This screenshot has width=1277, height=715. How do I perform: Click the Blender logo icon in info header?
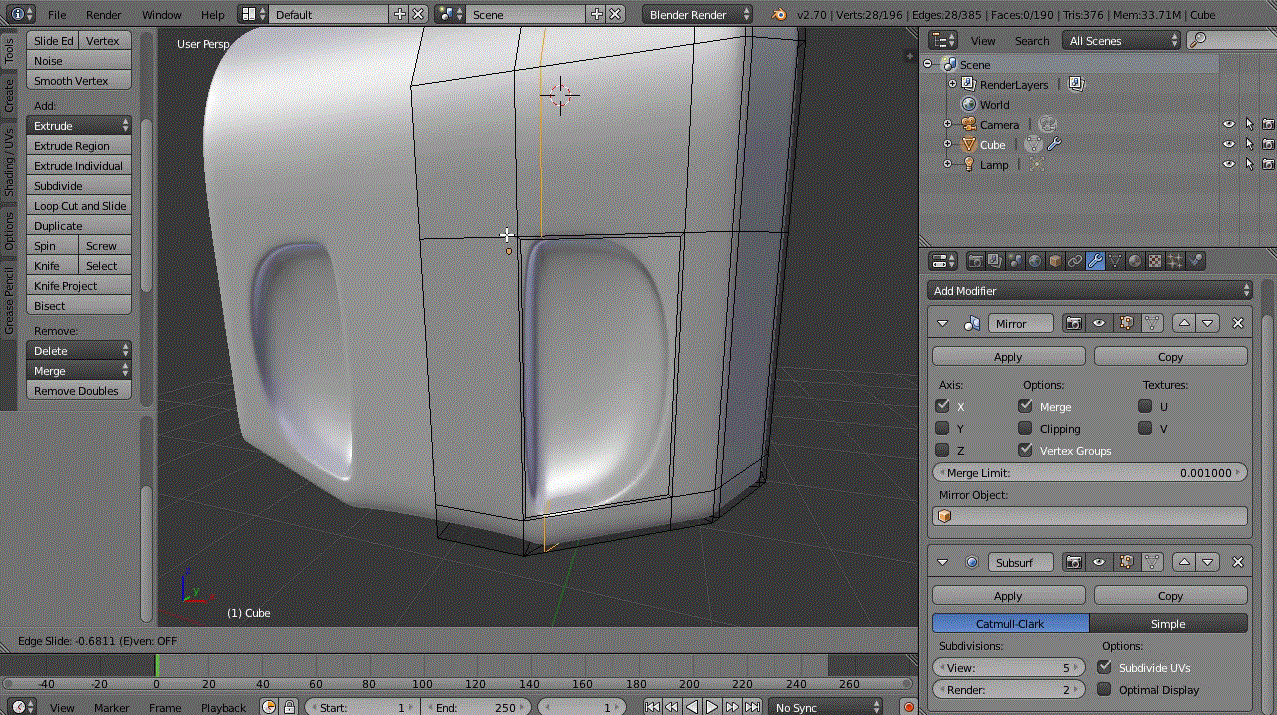point(779,15)
